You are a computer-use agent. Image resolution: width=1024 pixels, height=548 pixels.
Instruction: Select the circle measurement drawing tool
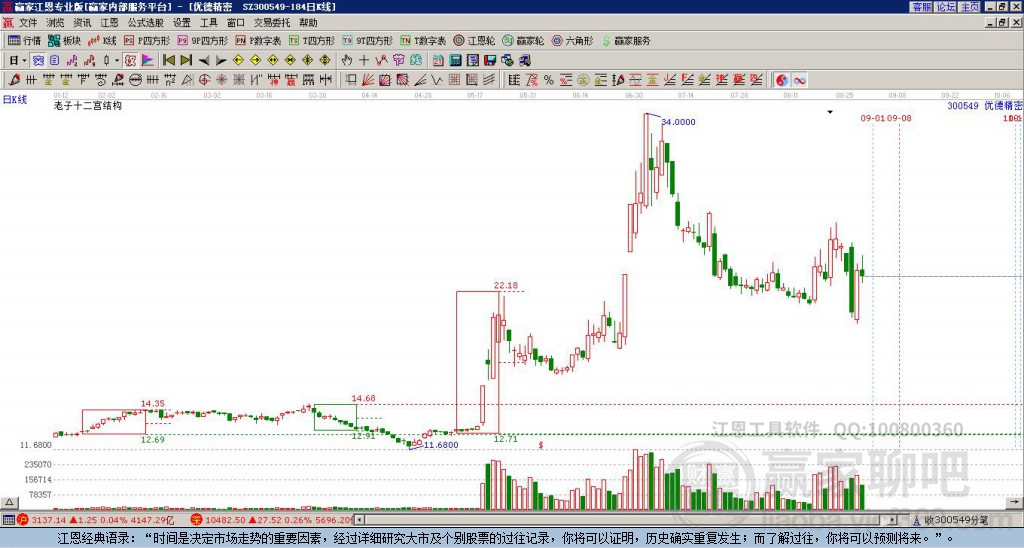click(135, 80)
